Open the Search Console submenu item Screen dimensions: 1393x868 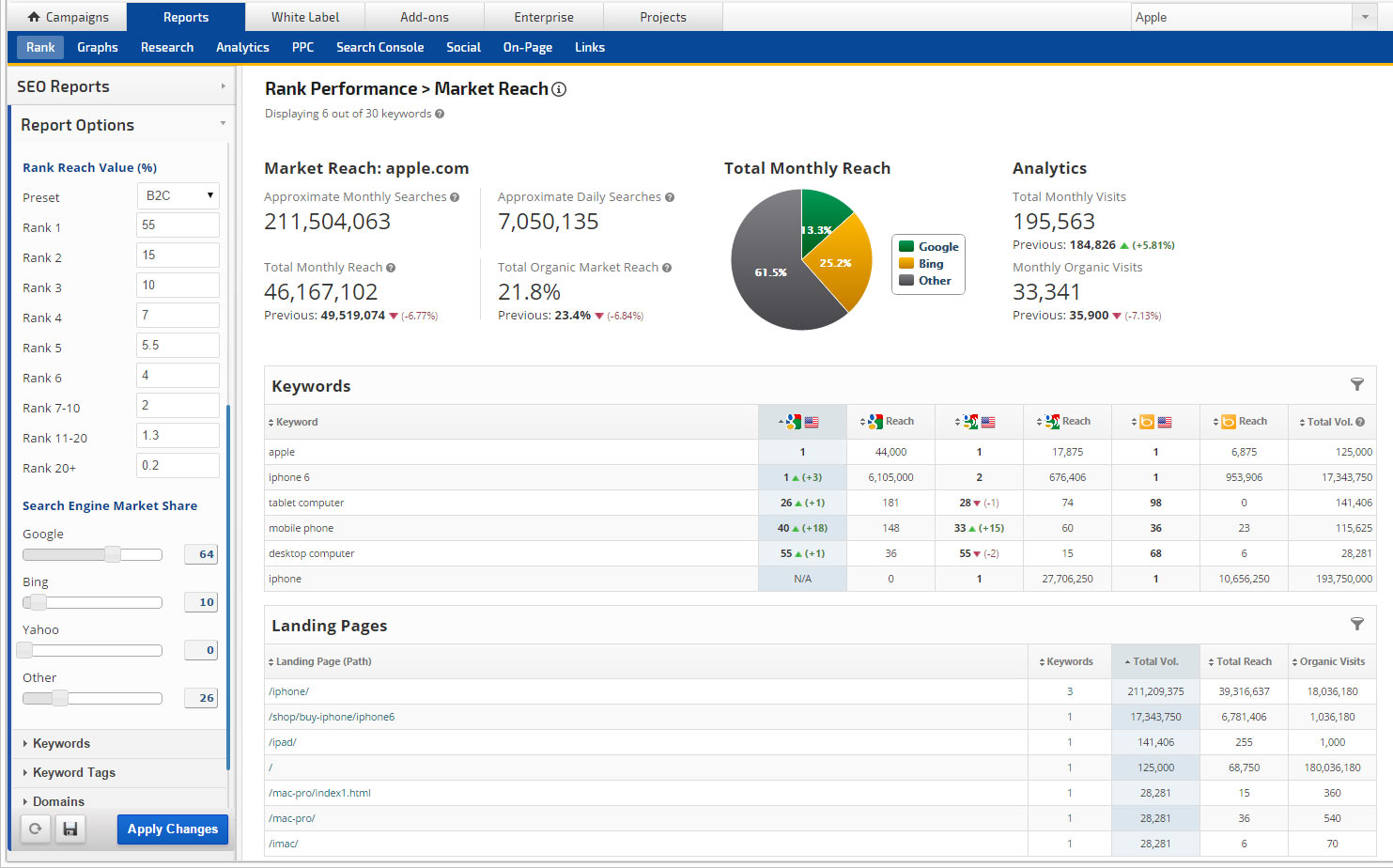(379, 47)
